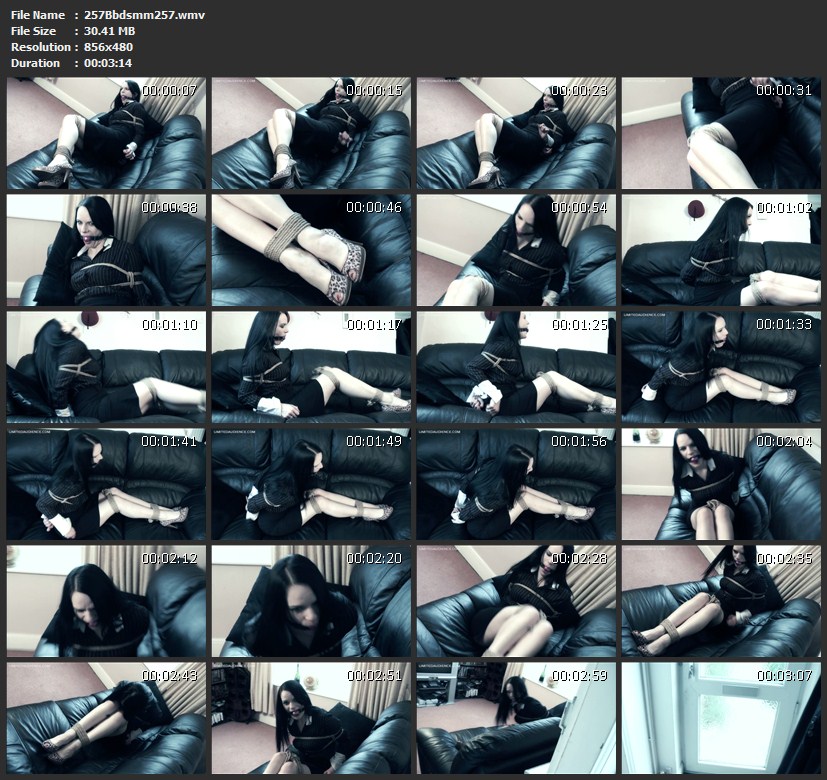
Task: Click the final frame stamped 00:03:07
Action: pyautogui.click(x=721, y=718)
